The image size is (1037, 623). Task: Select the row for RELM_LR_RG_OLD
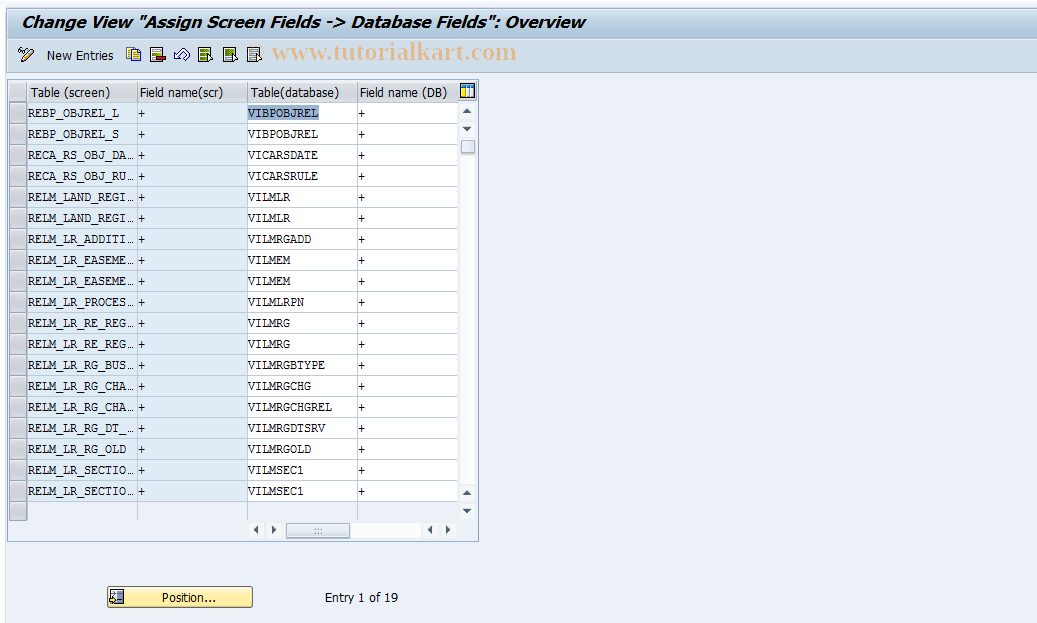click(17, 448)
